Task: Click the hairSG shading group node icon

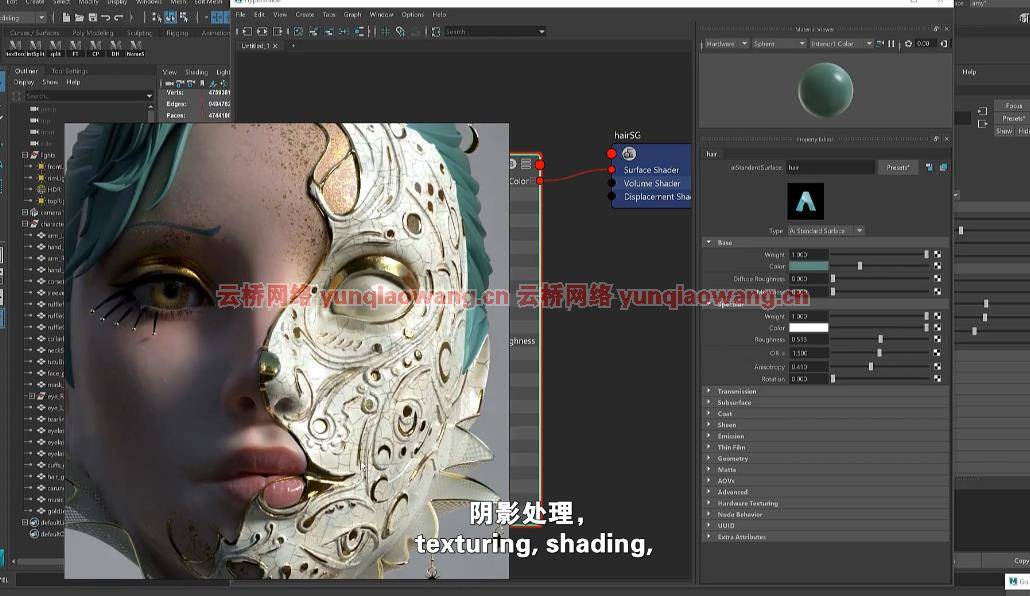Action: [x=629, y=154]
